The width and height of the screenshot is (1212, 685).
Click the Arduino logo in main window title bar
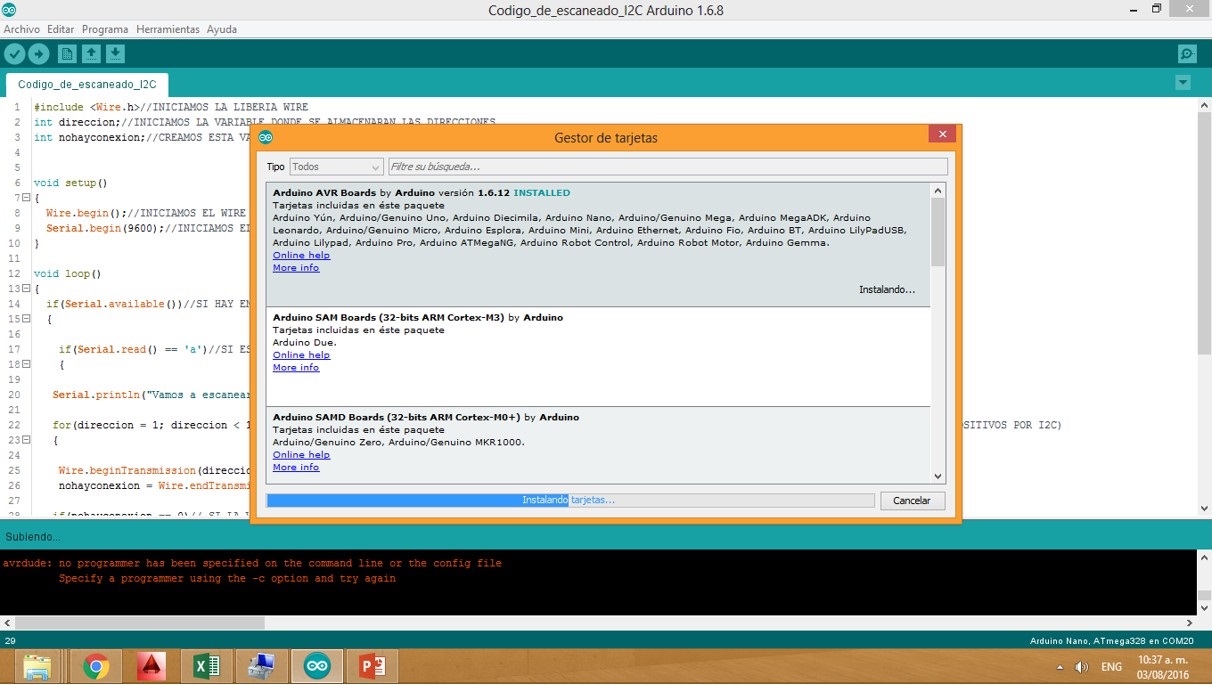[10, 9]
